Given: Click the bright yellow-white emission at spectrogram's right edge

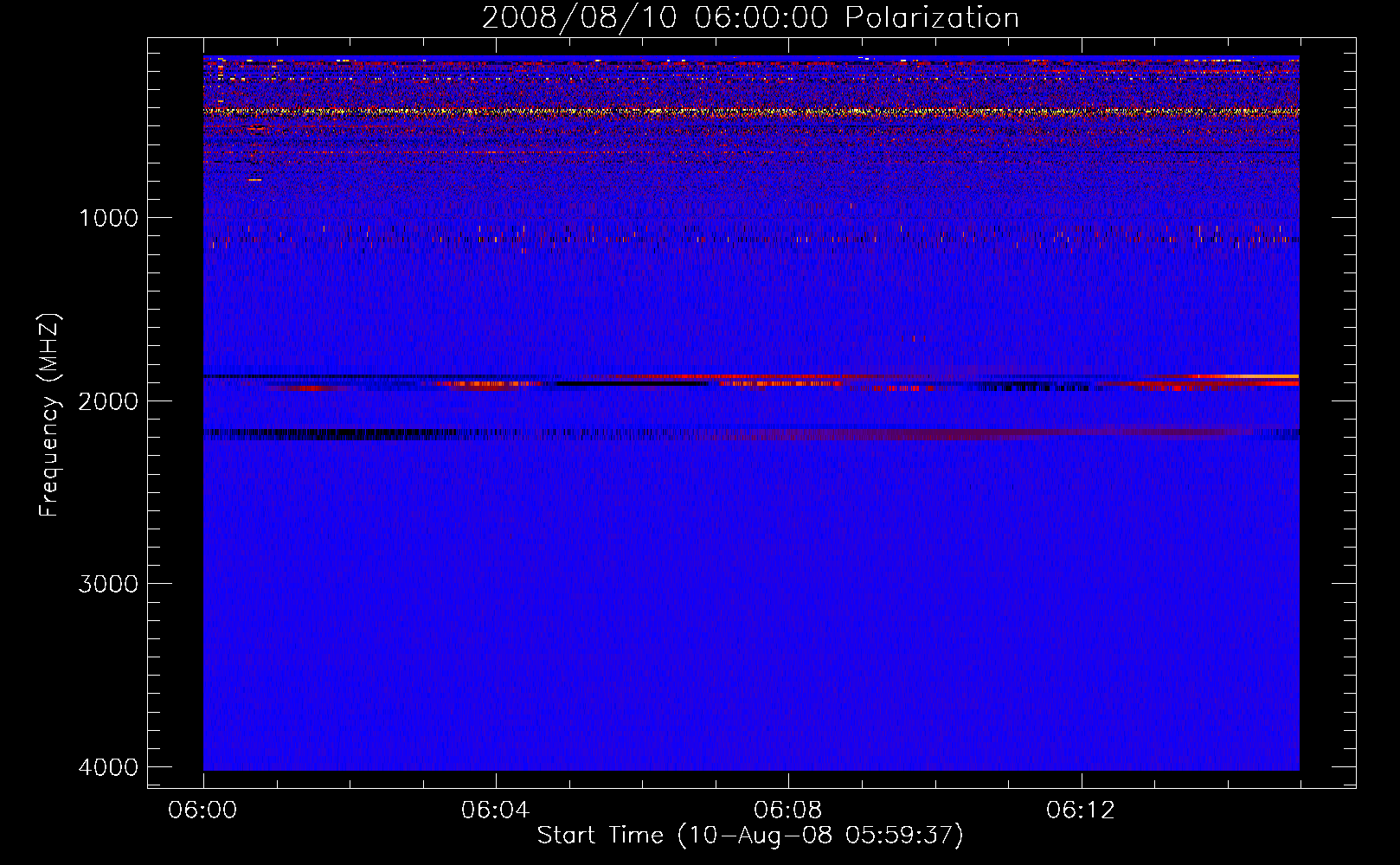Looking at the screenshot, I should click(1255, 376).
